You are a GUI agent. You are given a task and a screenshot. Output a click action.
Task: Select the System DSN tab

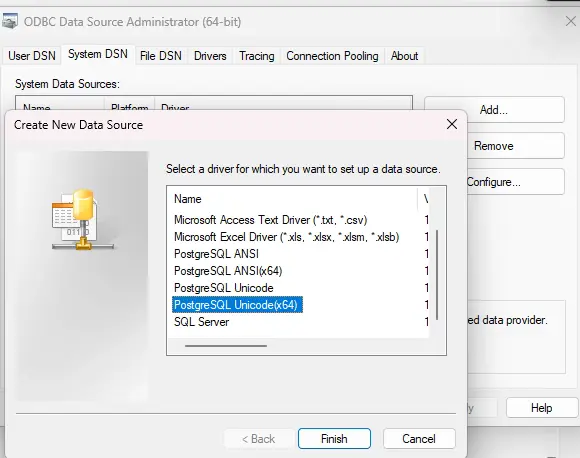click(x=98, y=54)
